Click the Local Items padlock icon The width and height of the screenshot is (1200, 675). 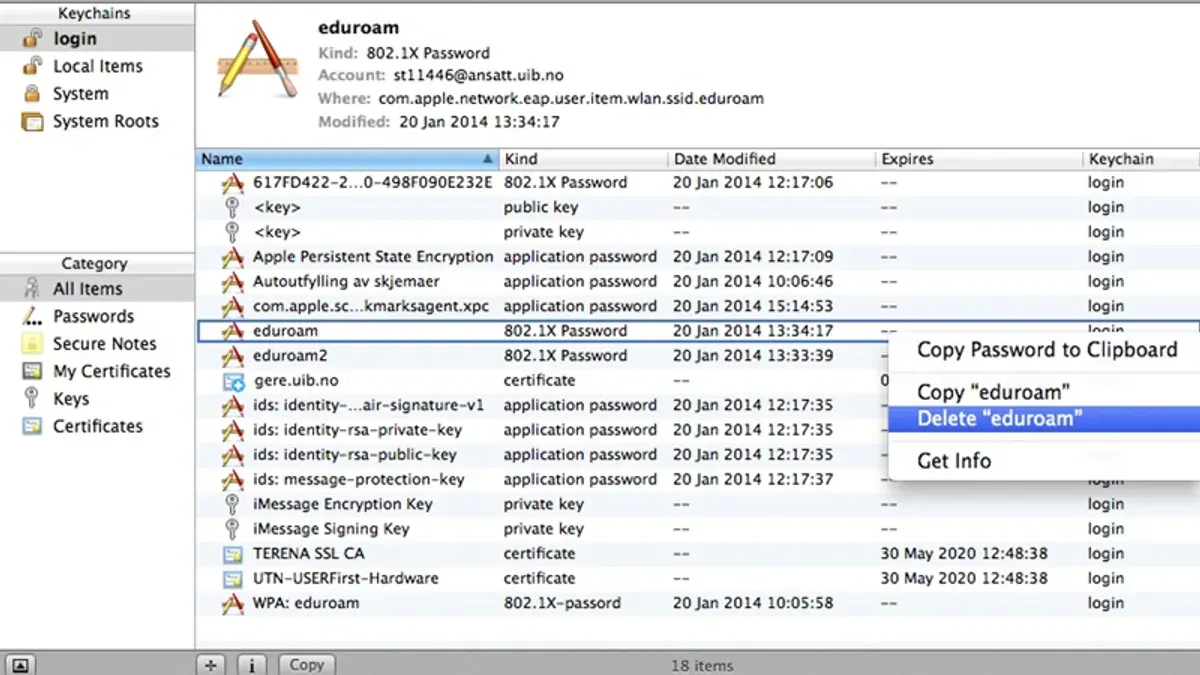[32, 66]
